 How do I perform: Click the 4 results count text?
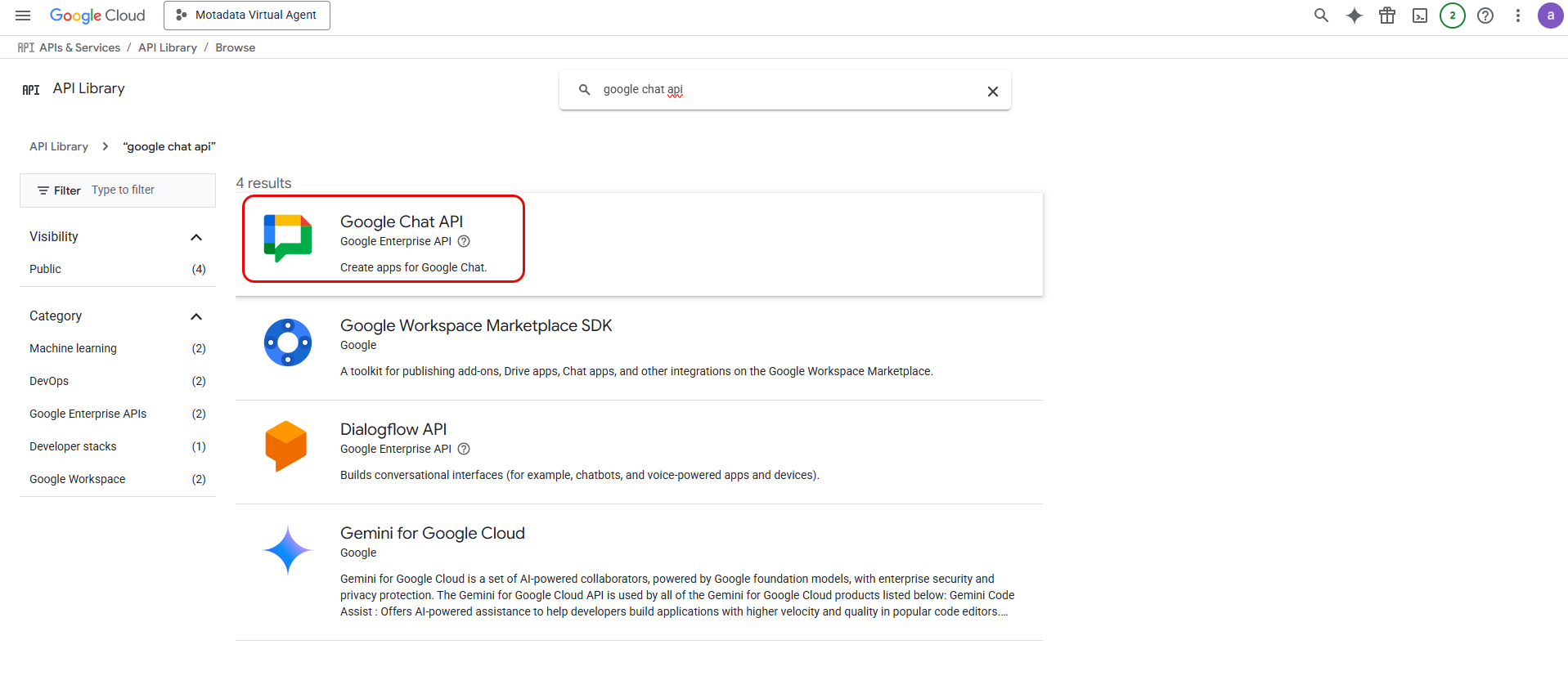263,183
